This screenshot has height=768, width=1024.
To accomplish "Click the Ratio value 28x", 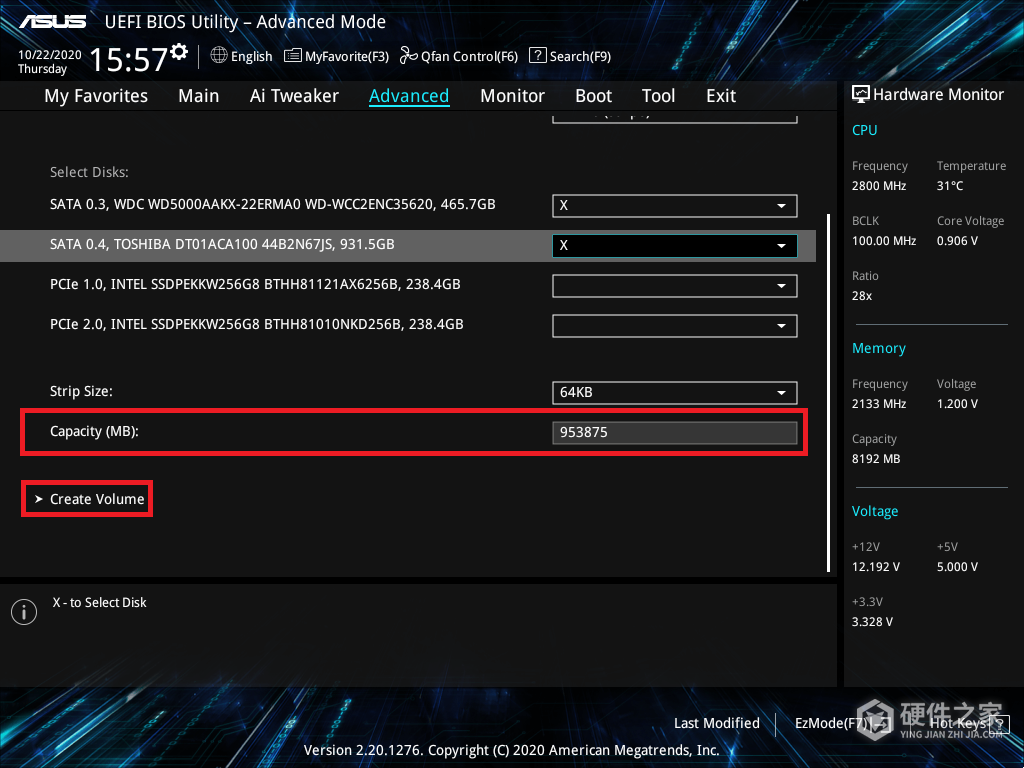I will pyautogui.click(x=861, y=296).
